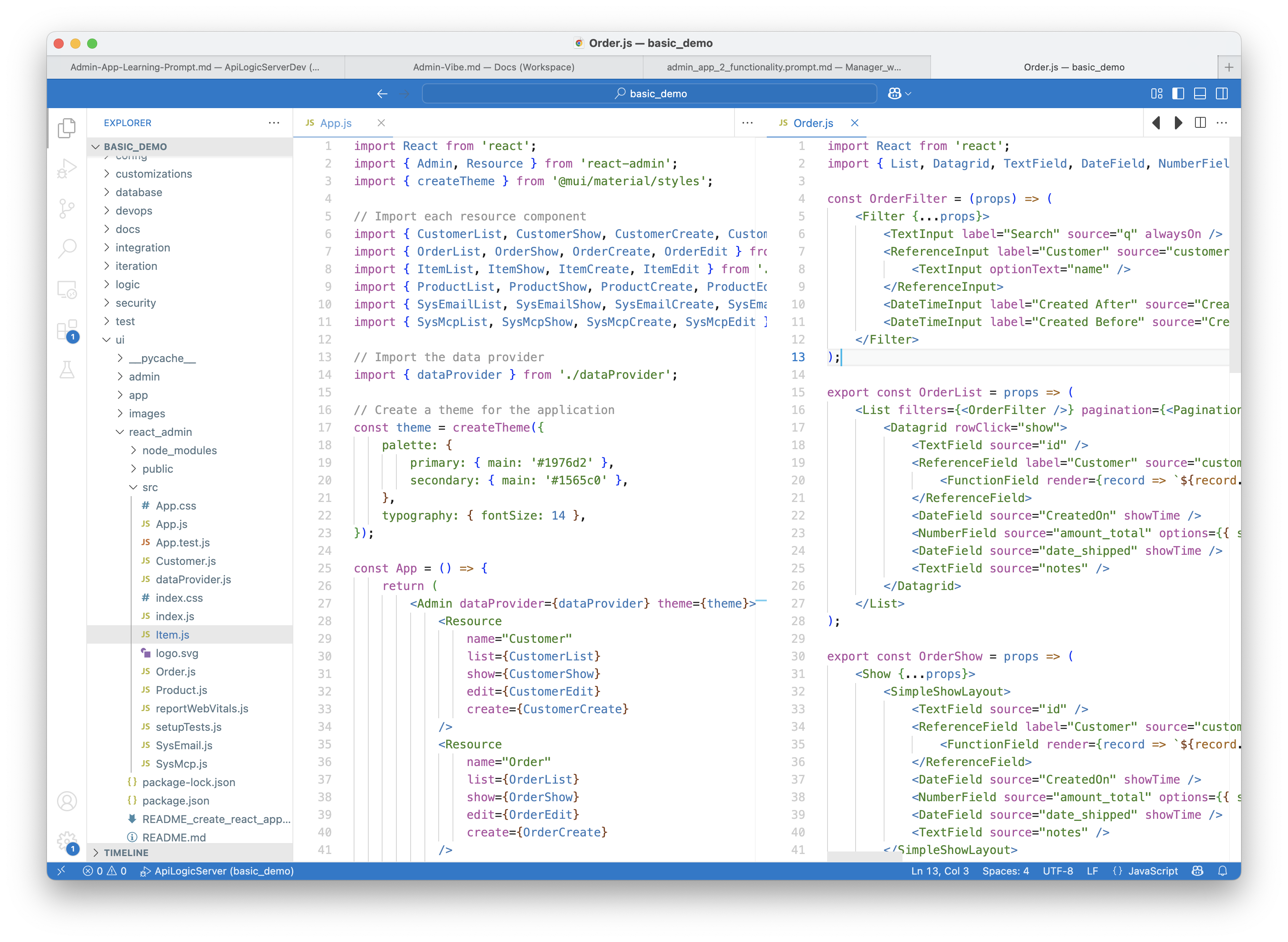Open the Extensions view with badge
This screenshot has height=942, width=1288.
pos(67,331)
